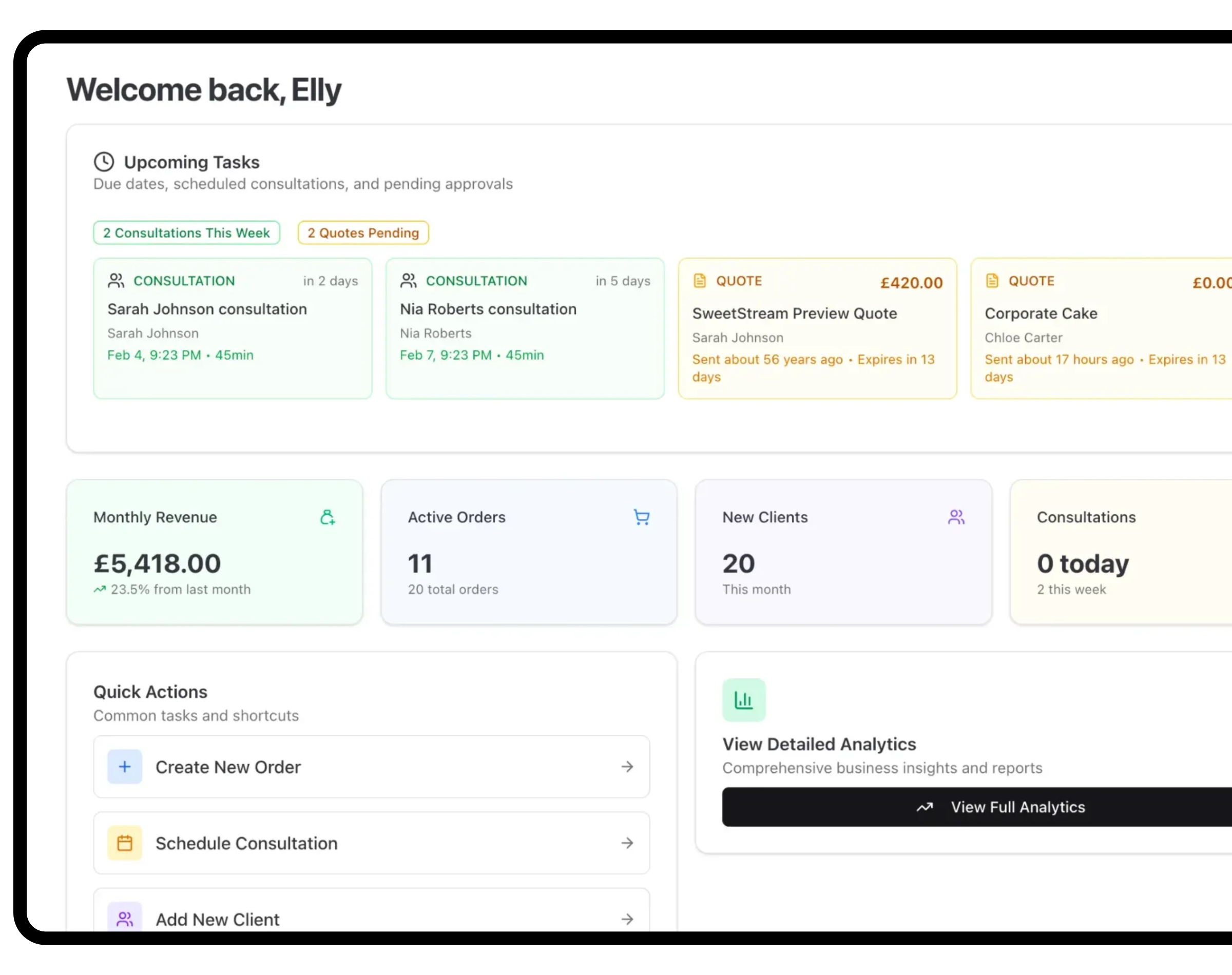Viewport: 1232px width, 975px height.
Task: Open Schedule Consultation via its arrow
Action: point(628,843)
